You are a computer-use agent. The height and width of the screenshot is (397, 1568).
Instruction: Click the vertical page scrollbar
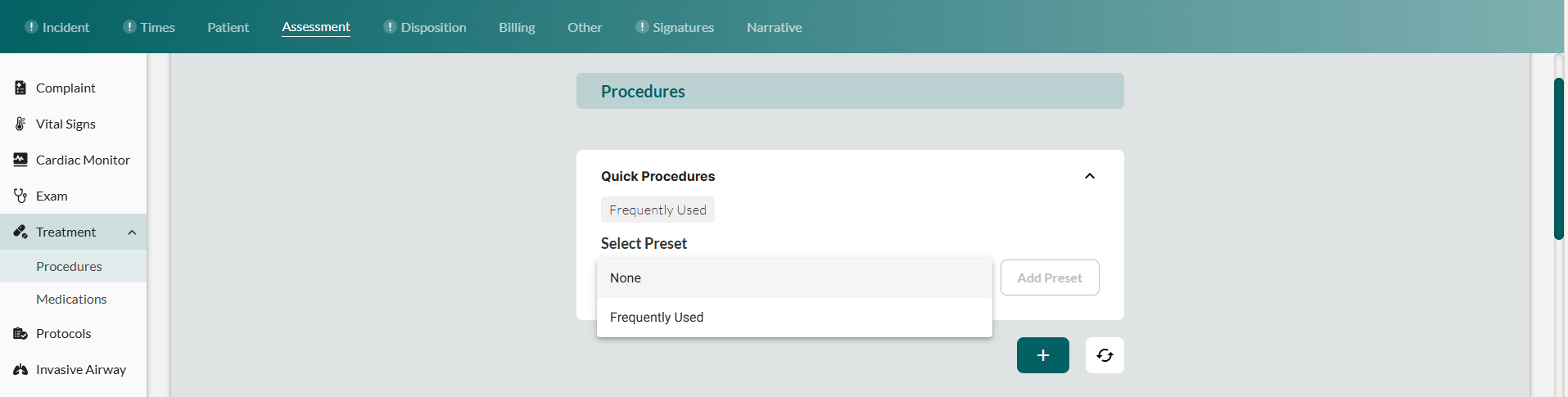tap(1559, 159)
